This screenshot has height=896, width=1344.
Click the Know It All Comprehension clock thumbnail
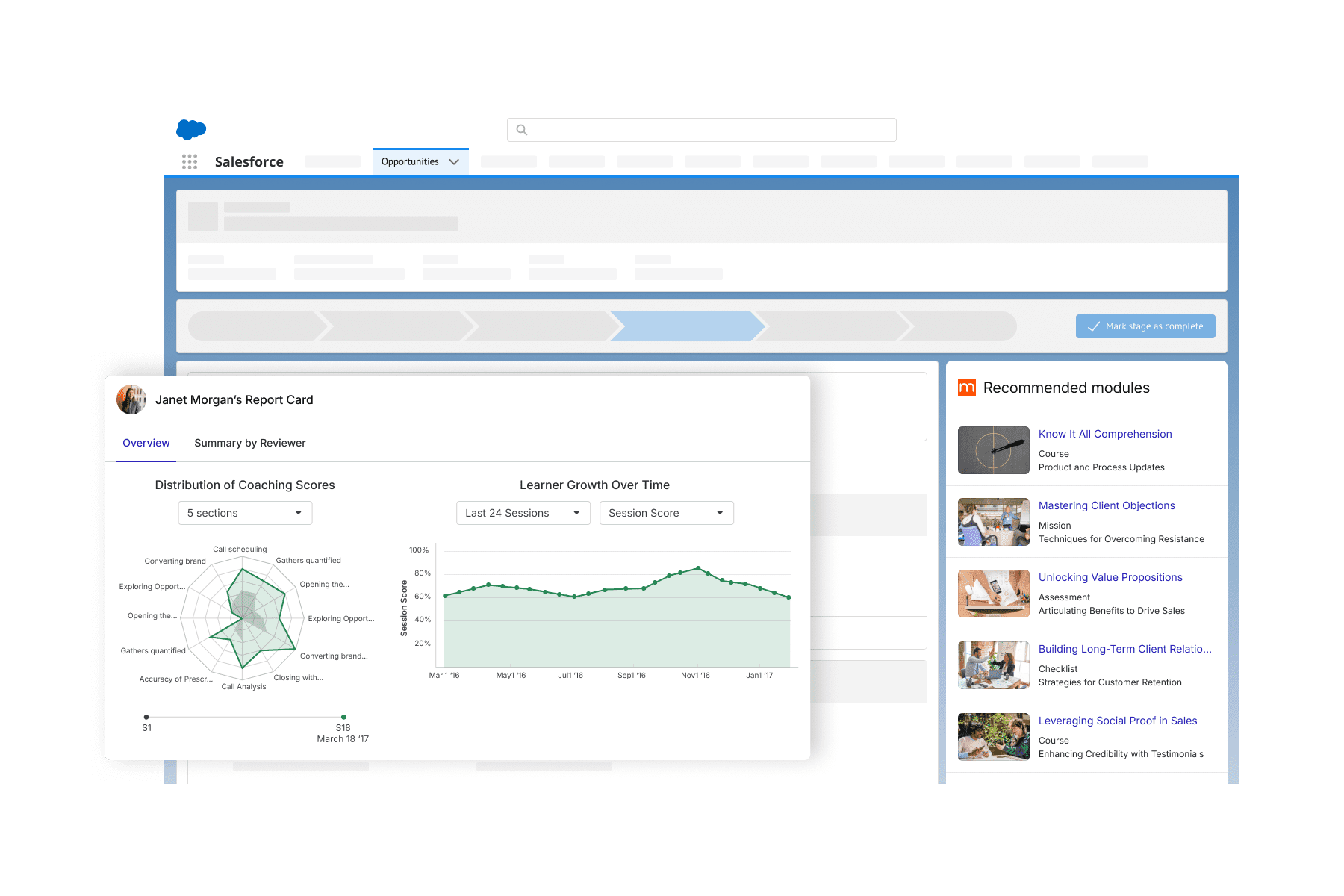[x=993, y=449]
